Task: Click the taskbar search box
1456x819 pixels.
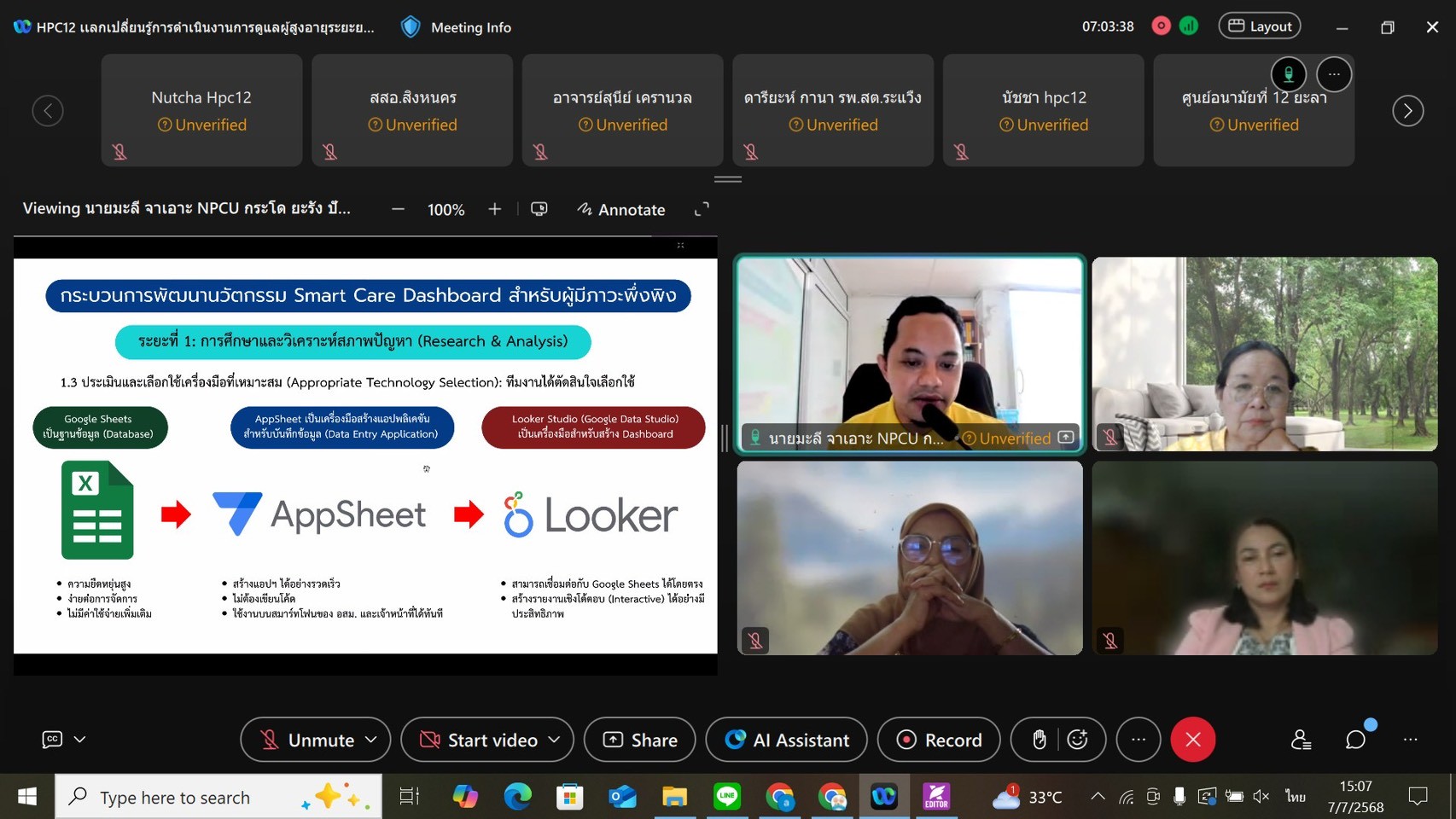Action: 219,797
